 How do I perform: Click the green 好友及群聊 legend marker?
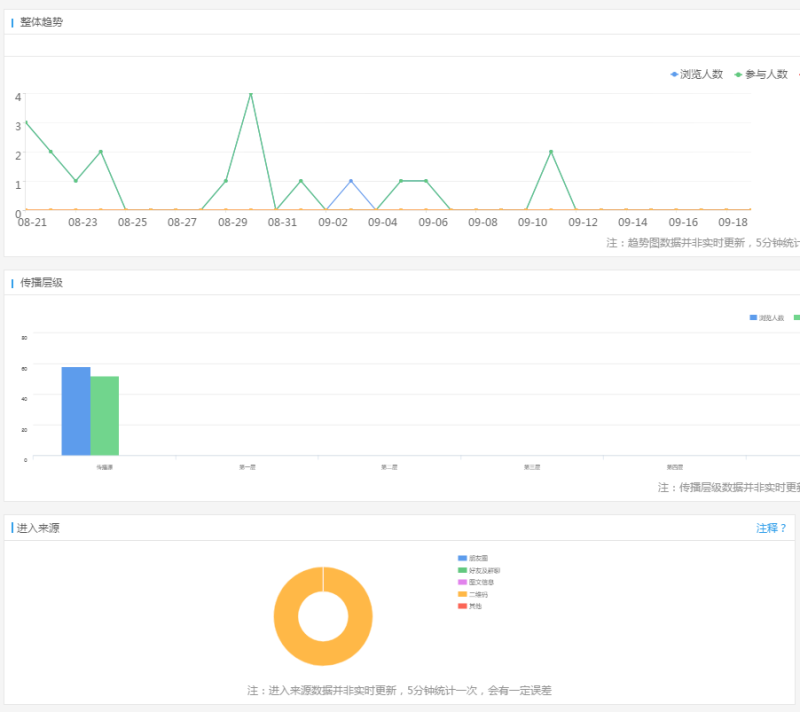tap(462, 570)
